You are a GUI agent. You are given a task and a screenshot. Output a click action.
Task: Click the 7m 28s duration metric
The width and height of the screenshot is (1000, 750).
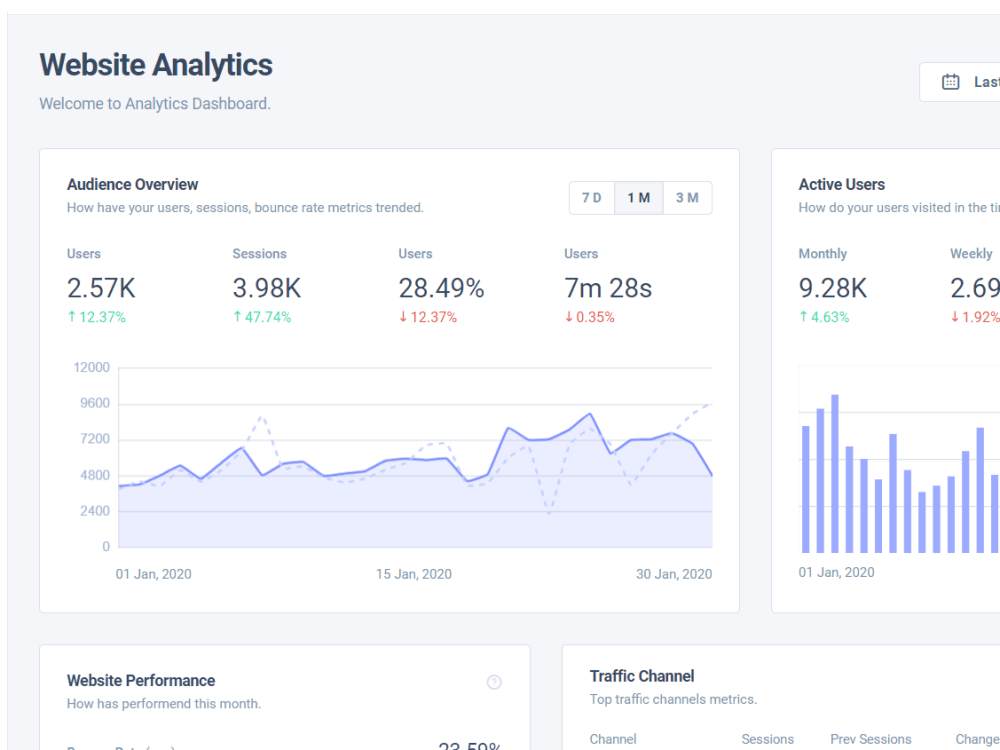607,288
